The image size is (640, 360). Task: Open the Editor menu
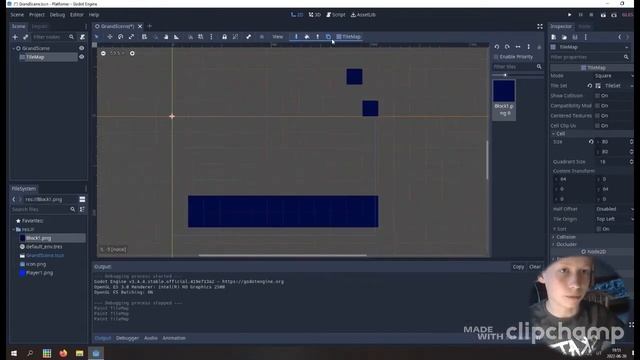pos(76,15)
